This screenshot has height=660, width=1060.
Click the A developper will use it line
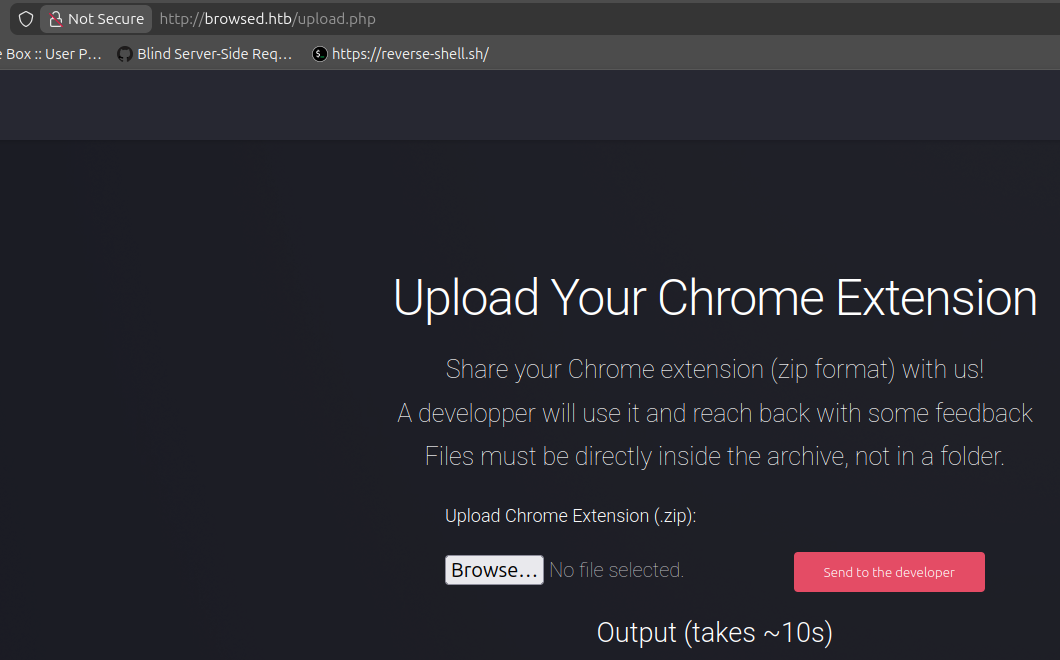click(x=715, y=413)
